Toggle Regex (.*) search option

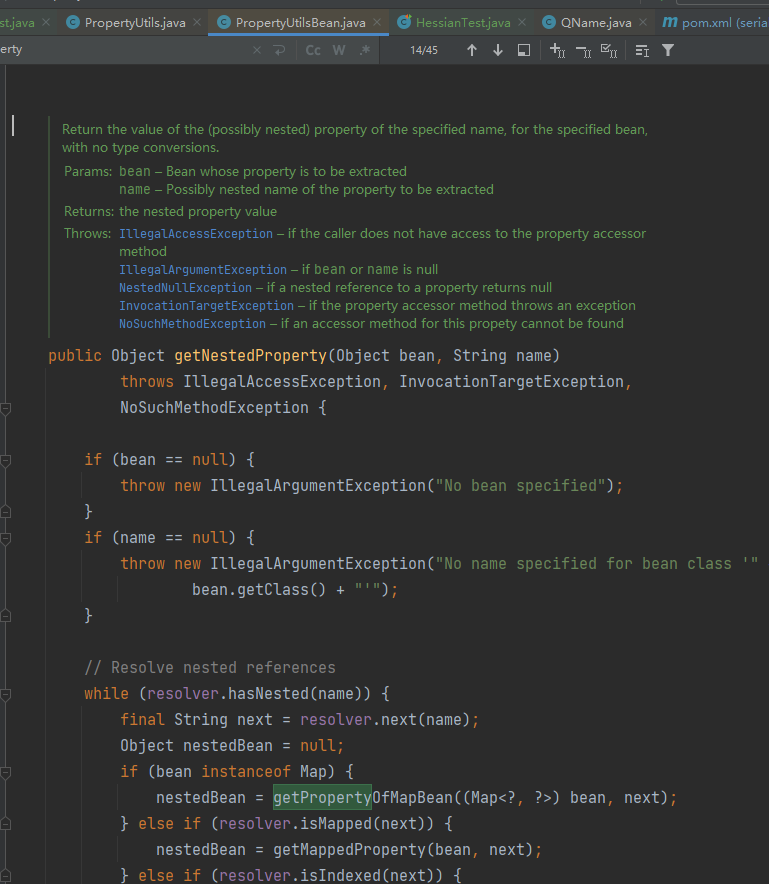tap(365, 50)
